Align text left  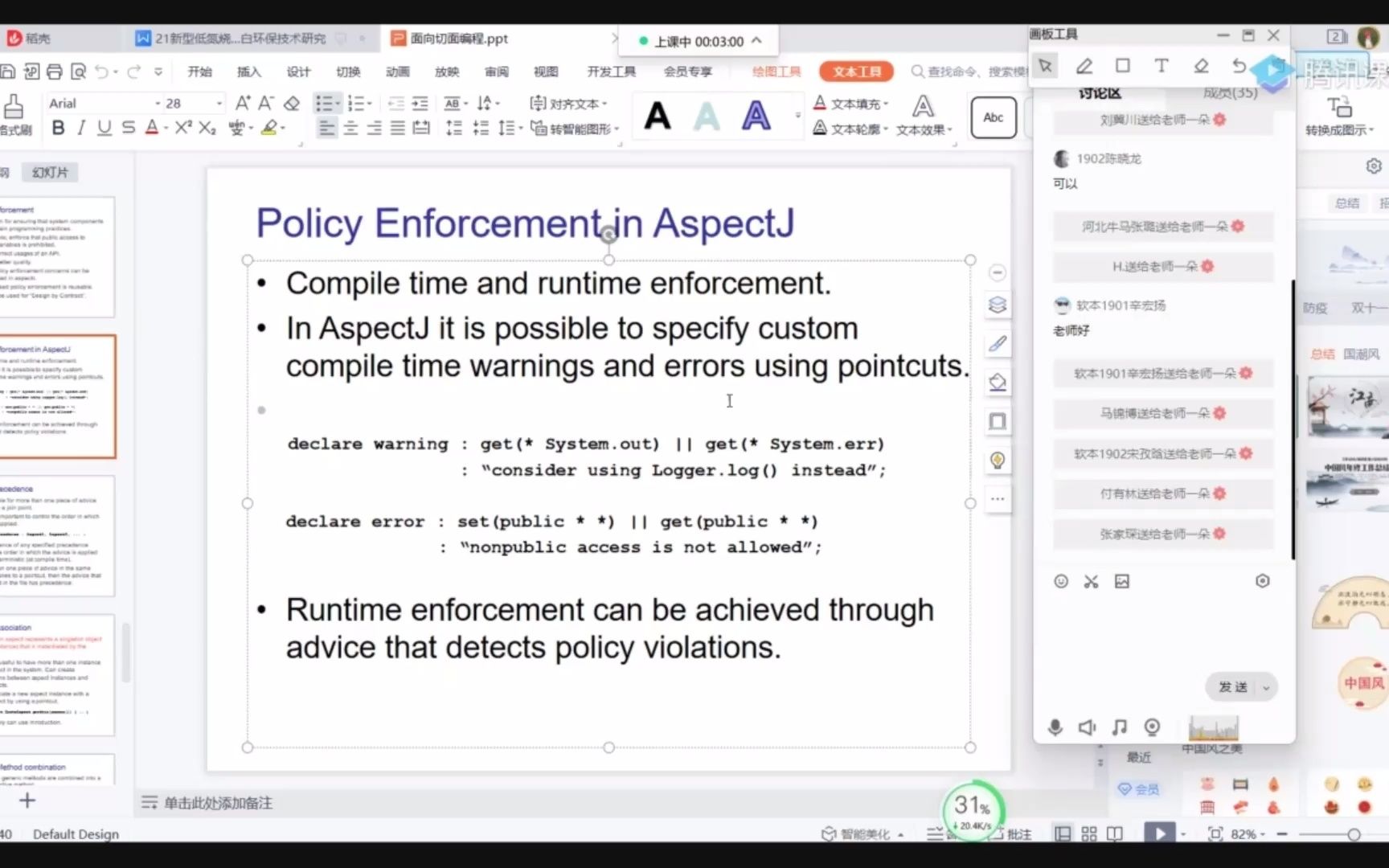click(326, 128)
